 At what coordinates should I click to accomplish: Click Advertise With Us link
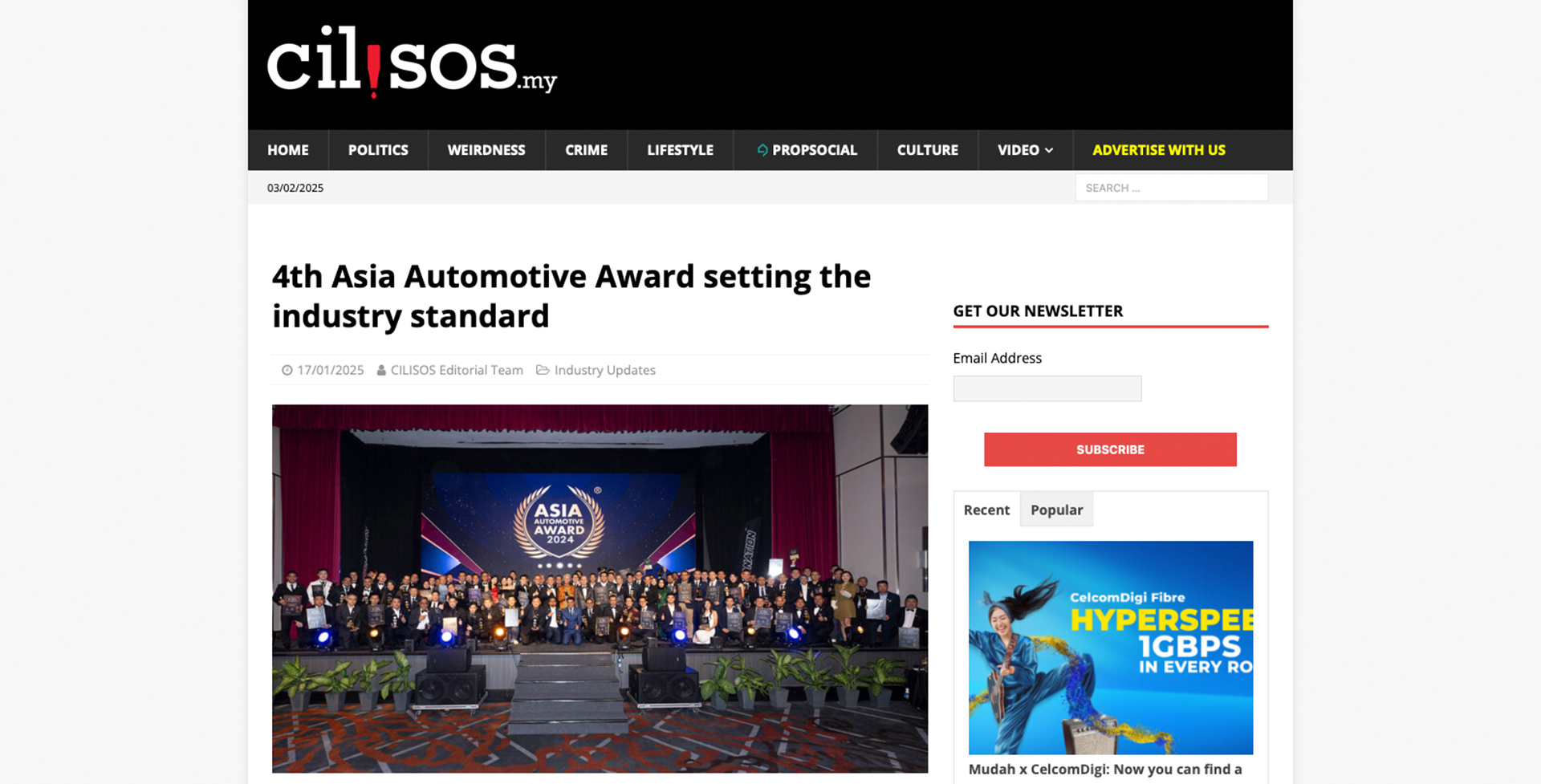[x=1158, y=150]
